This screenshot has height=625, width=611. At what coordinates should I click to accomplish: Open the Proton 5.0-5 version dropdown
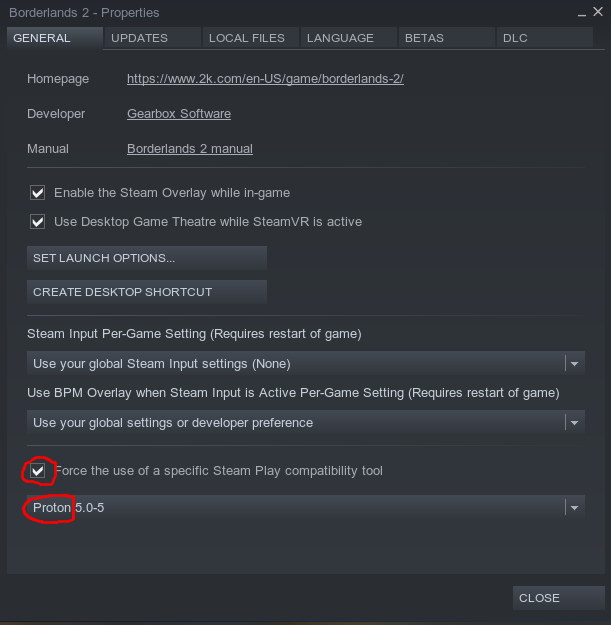click(x=573, y=508)
